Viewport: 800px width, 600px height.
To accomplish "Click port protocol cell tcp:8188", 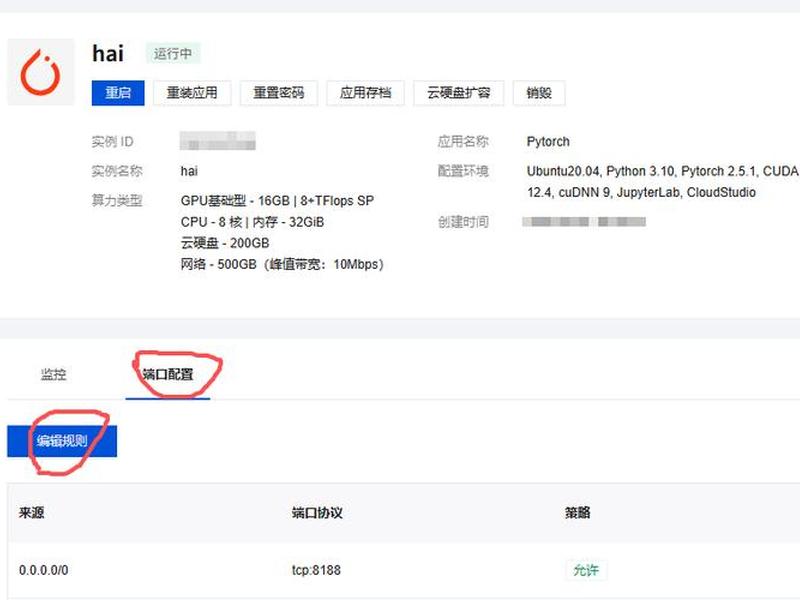I will pos(316,570).
